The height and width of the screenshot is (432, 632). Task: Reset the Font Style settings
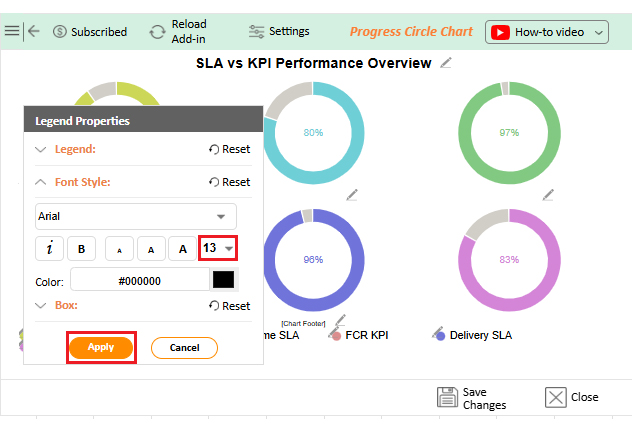pos(229,182)
